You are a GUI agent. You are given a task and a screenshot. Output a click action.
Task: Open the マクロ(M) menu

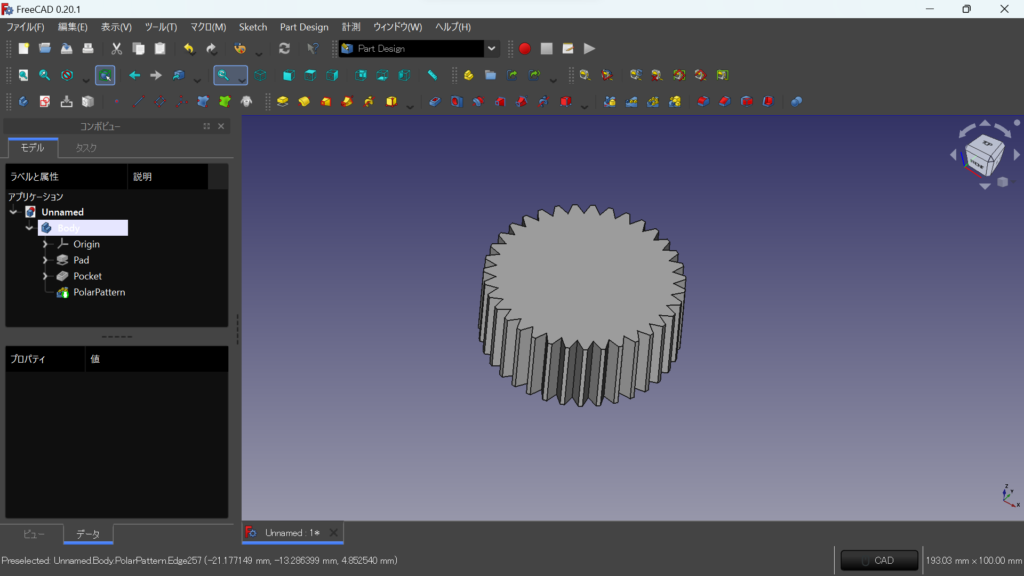coord(208,27)
